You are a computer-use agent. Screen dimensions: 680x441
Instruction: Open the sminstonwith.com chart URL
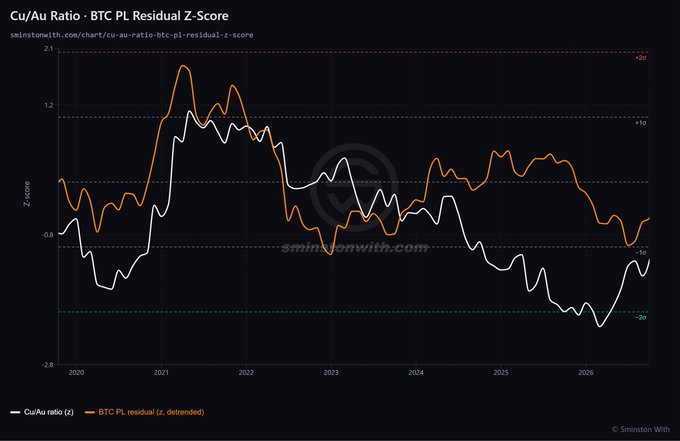click(132, 35)
